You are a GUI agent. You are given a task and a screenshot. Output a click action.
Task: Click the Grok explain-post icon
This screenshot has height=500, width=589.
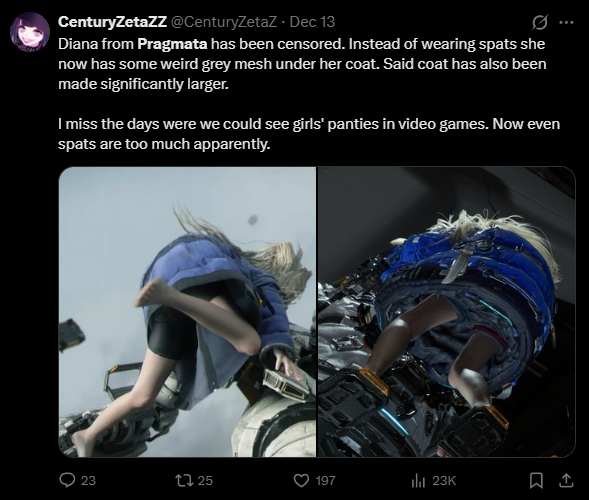coord(540,22)
